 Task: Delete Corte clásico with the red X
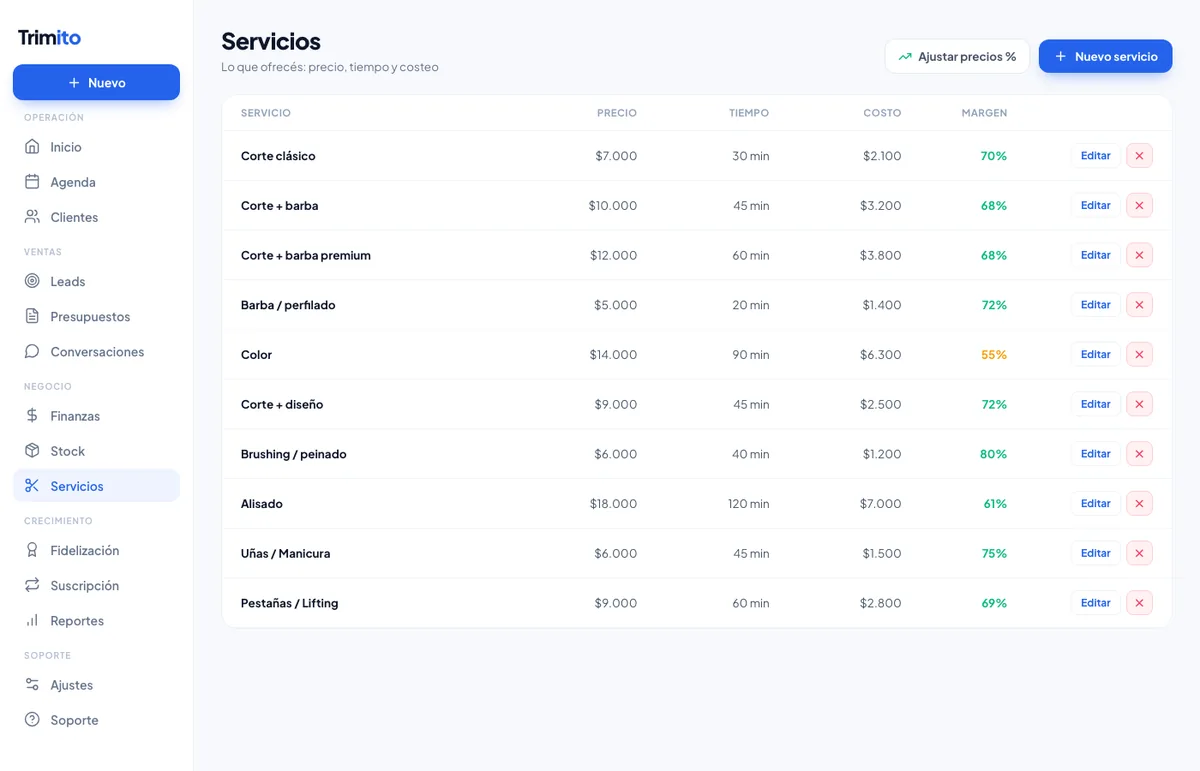point(1139,156)
